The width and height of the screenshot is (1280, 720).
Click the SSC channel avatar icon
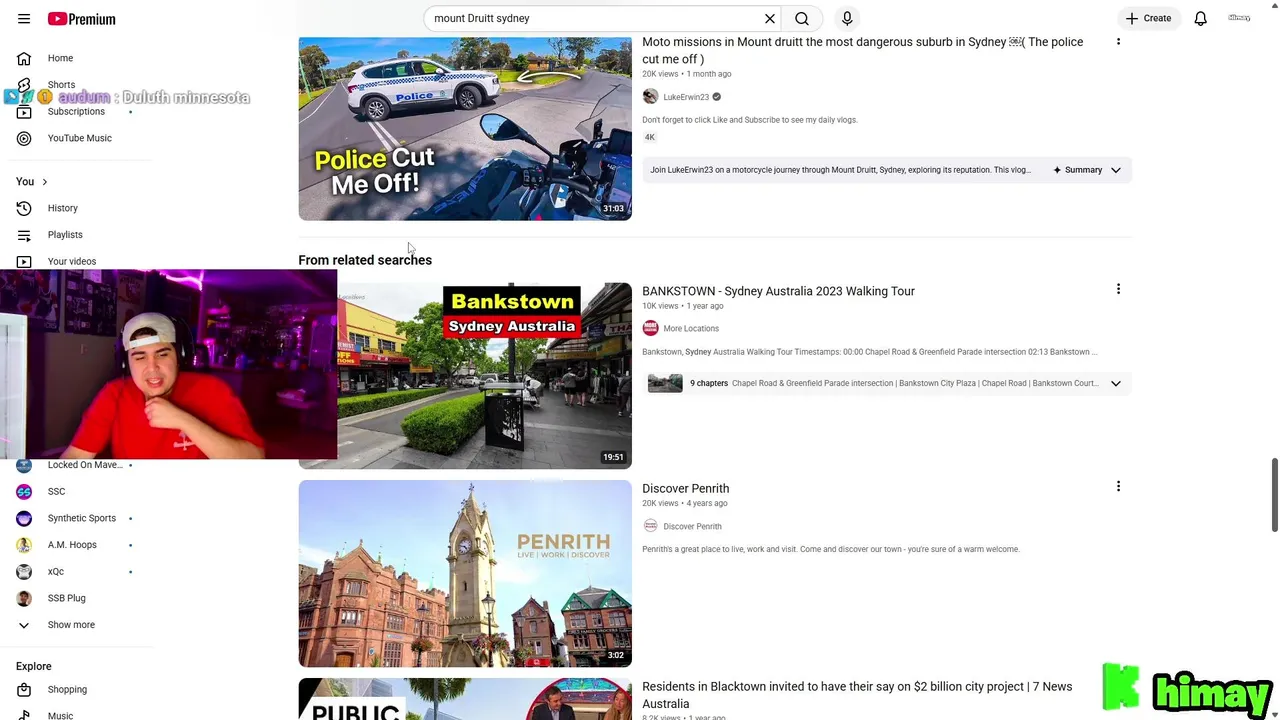coord(24,491)
